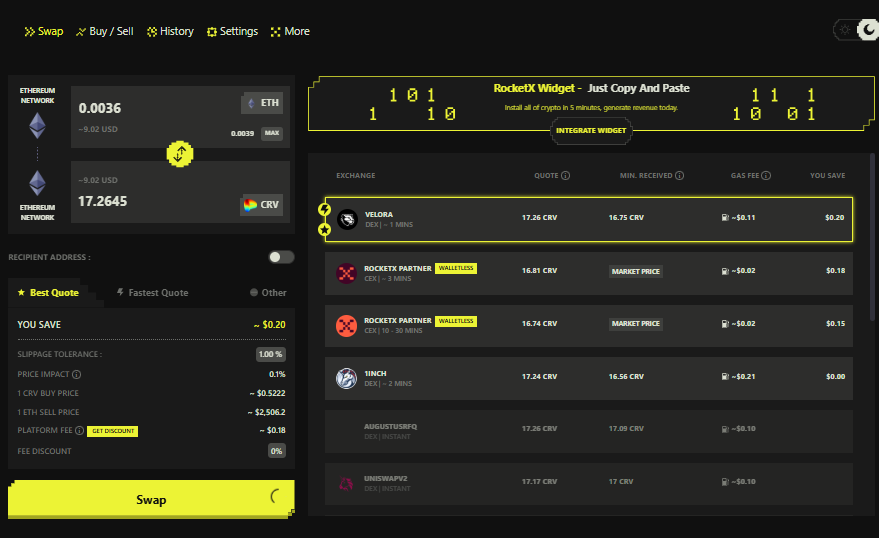The height and width of the screenshot is (538, 879).
Task: Click the 17.09 CRV min received value
Action: (x=626, y=429)
